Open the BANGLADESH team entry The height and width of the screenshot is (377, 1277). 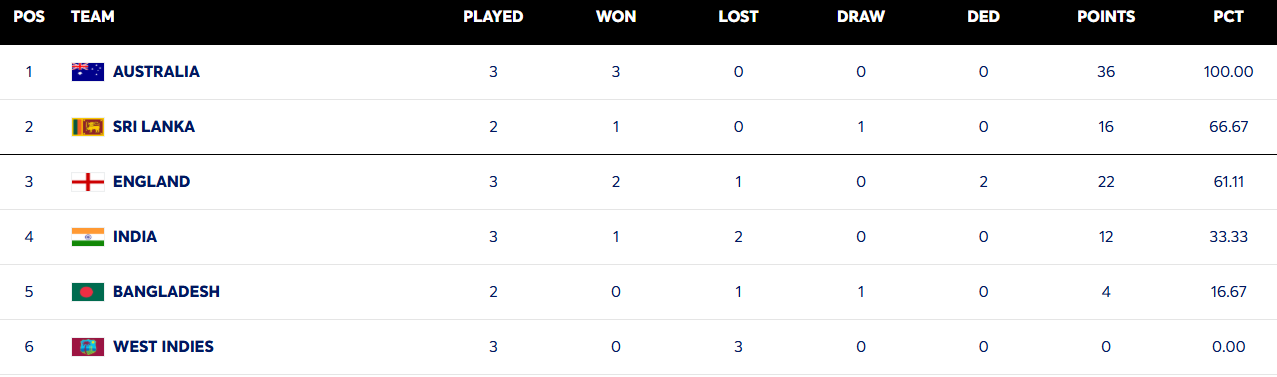[166, 292]
